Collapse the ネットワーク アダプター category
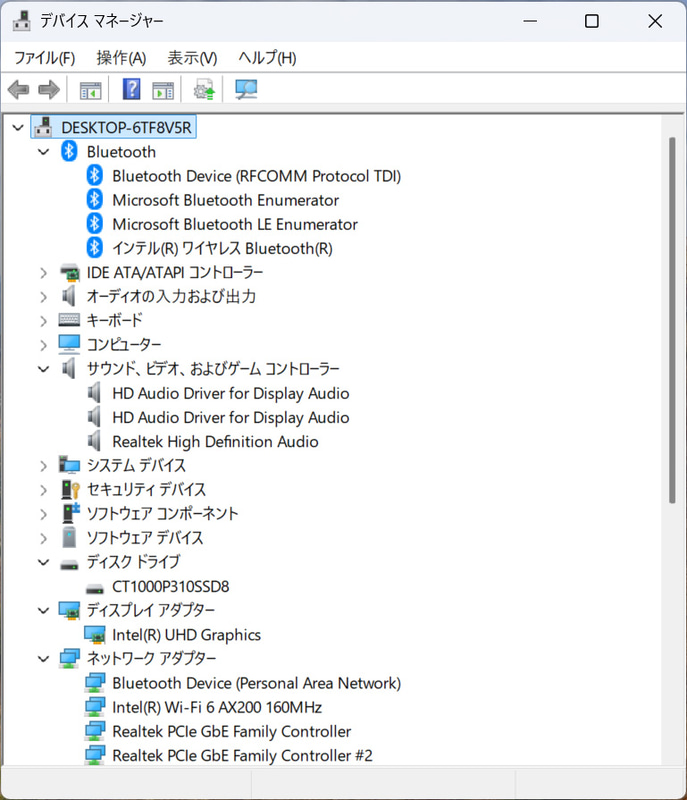This screenshot has height=800, width=687. click(44, 659)
